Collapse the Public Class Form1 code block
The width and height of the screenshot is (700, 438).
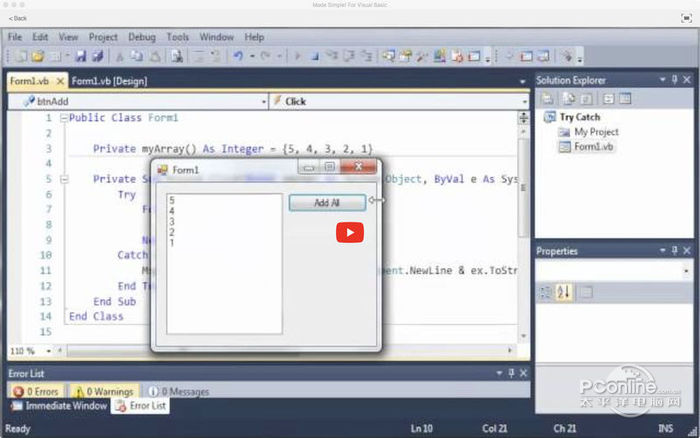pyautogui.click(x=63, y=118)
